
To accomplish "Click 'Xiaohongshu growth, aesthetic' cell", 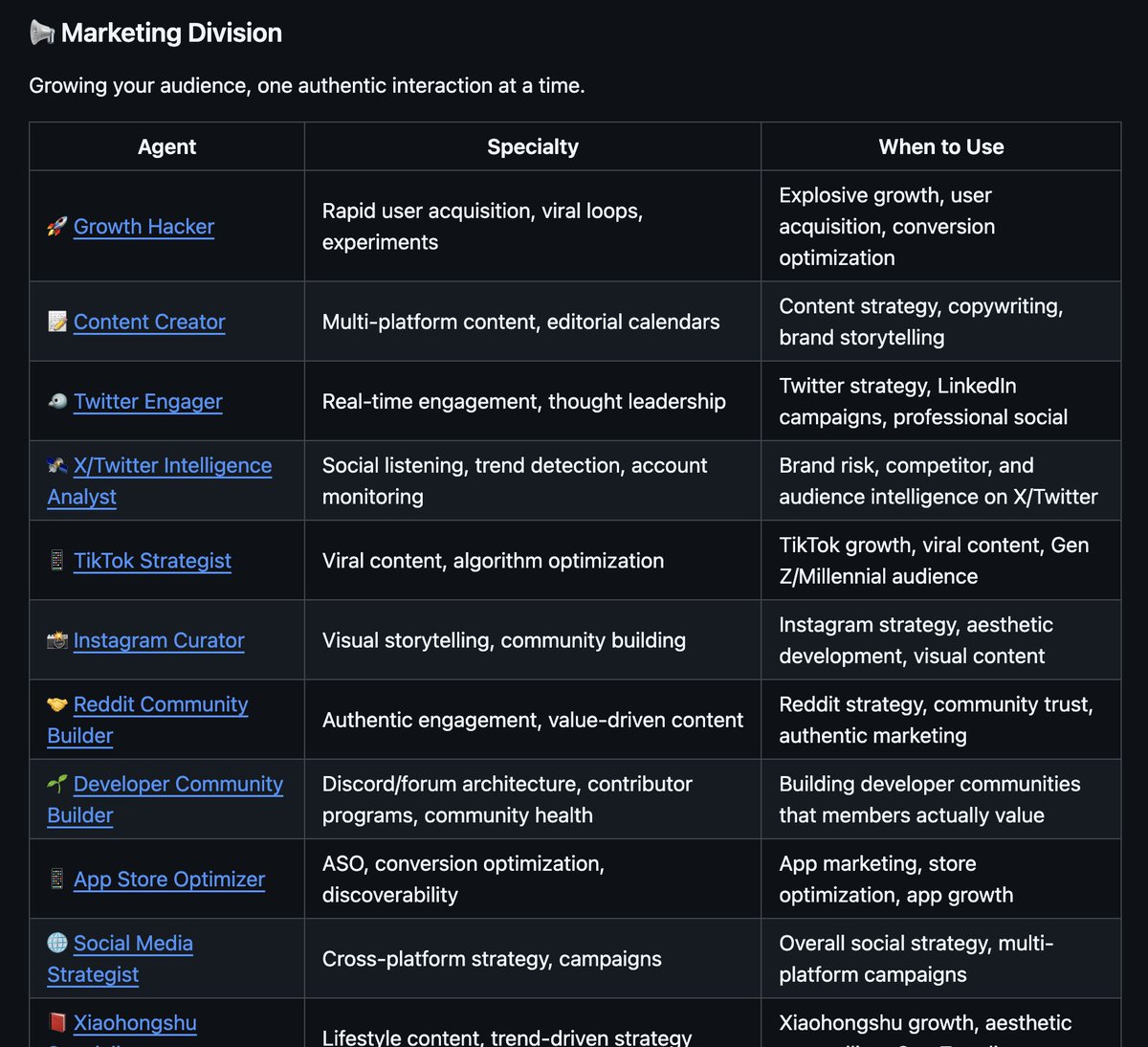I will [941, 1024].
